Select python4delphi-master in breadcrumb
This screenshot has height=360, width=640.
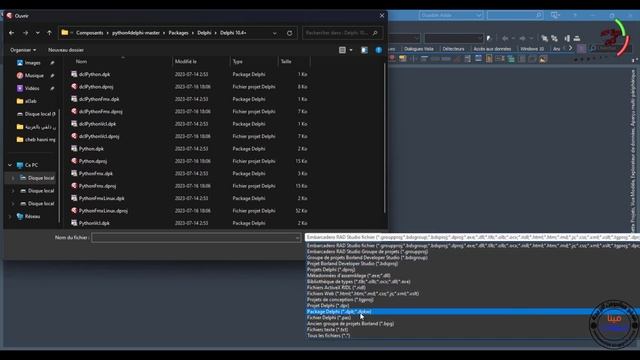coord(136,33)
